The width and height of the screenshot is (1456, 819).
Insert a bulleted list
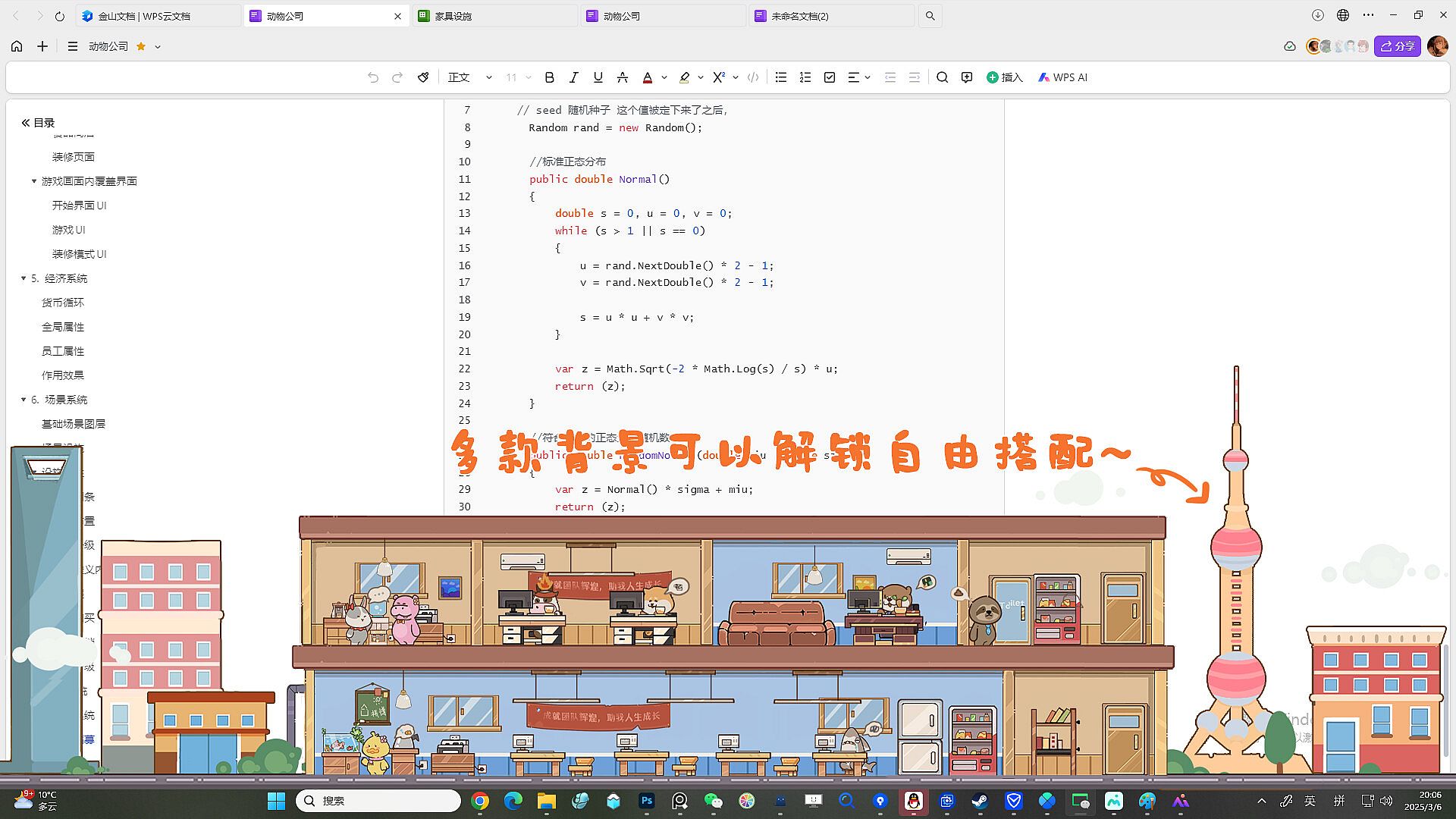(781, 77)
